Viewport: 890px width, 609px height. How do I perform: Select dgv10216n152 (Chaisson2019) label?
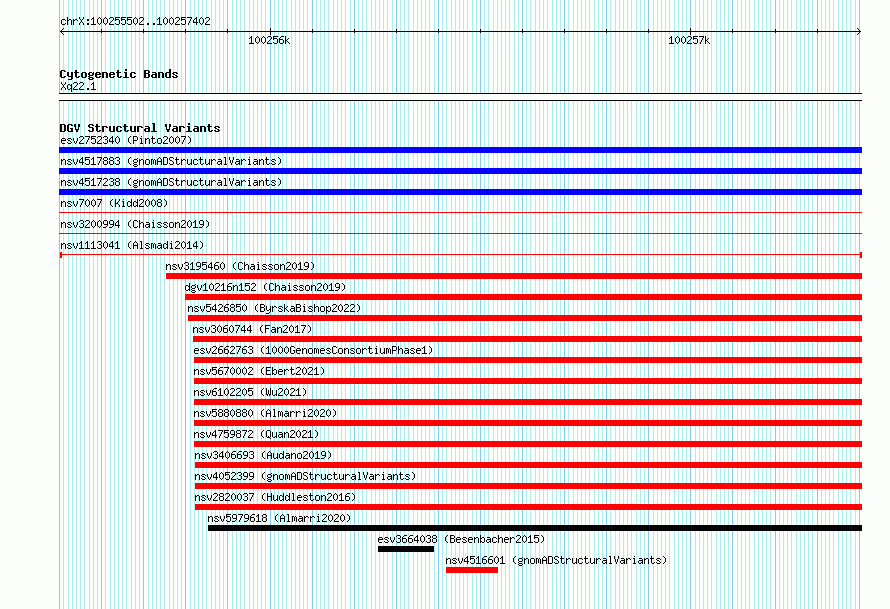click(265, 287)
